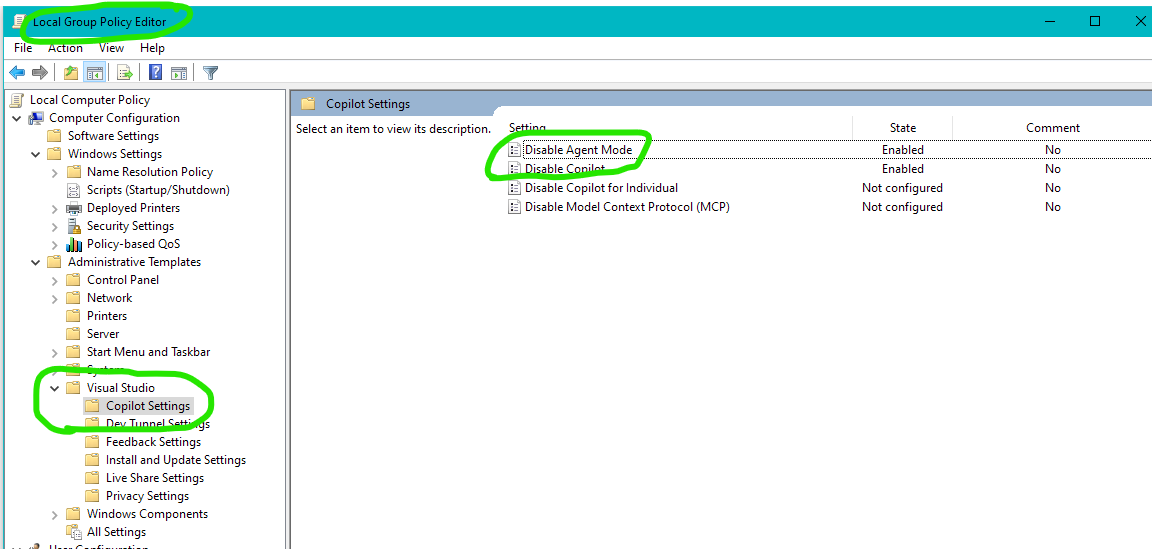Click the Privacy Settings folder icon
Image resolution: width=1152 pixels, height=549 pixels.
click(x=92, y=496)
